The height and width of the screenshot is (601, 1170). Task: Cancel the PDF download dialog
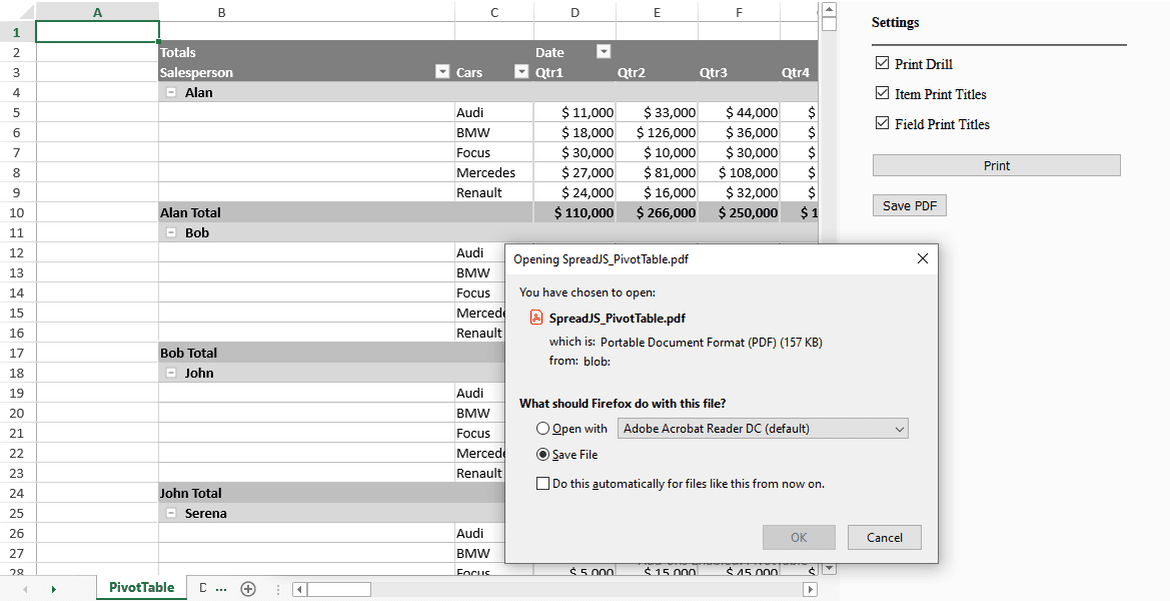pos(884,537)
